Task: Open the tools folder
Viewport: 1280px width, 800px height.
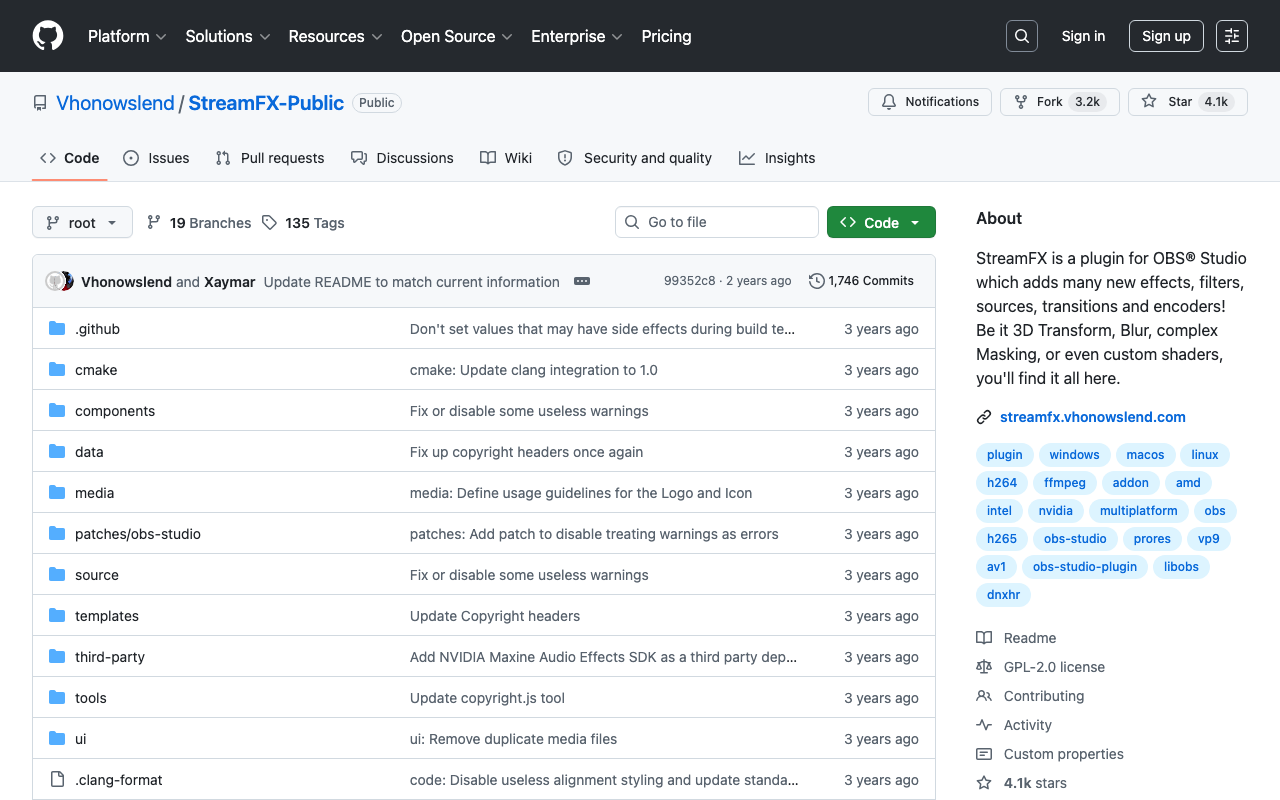Action: click(x=91, y=698)
